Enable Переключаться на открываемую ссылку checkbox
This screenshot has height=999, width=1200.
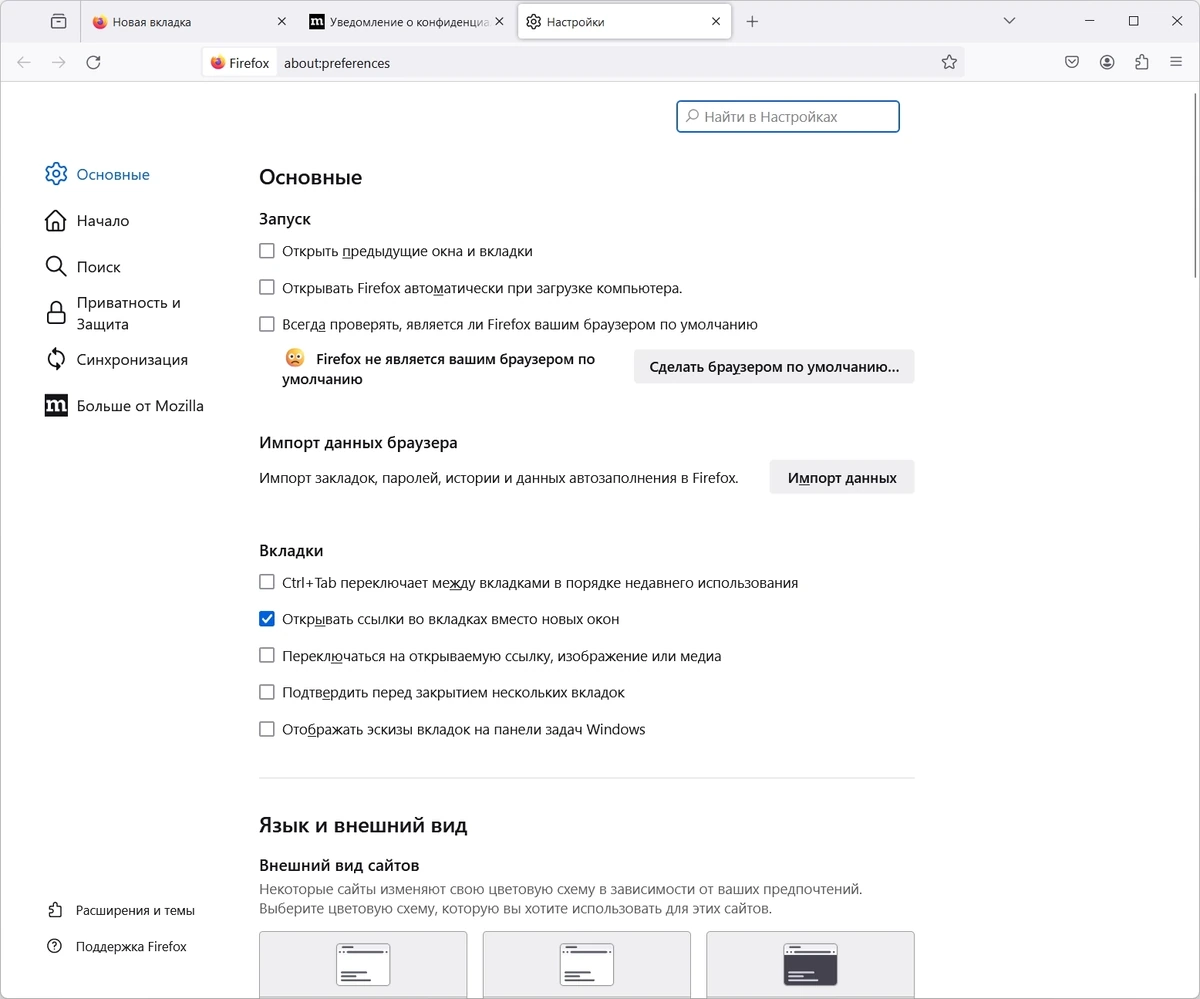267,656
